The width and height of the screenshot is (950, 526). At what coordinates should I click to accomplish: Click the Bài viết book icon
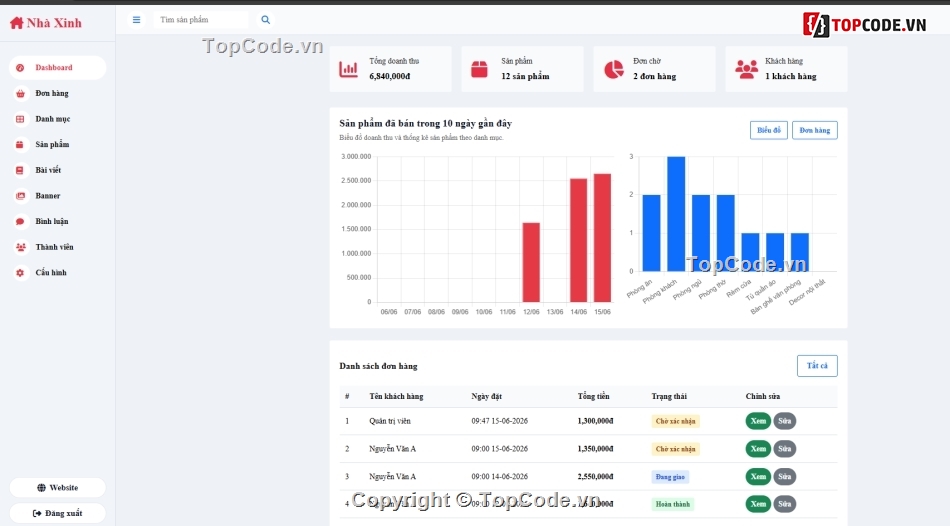click(x=20, y=170)
